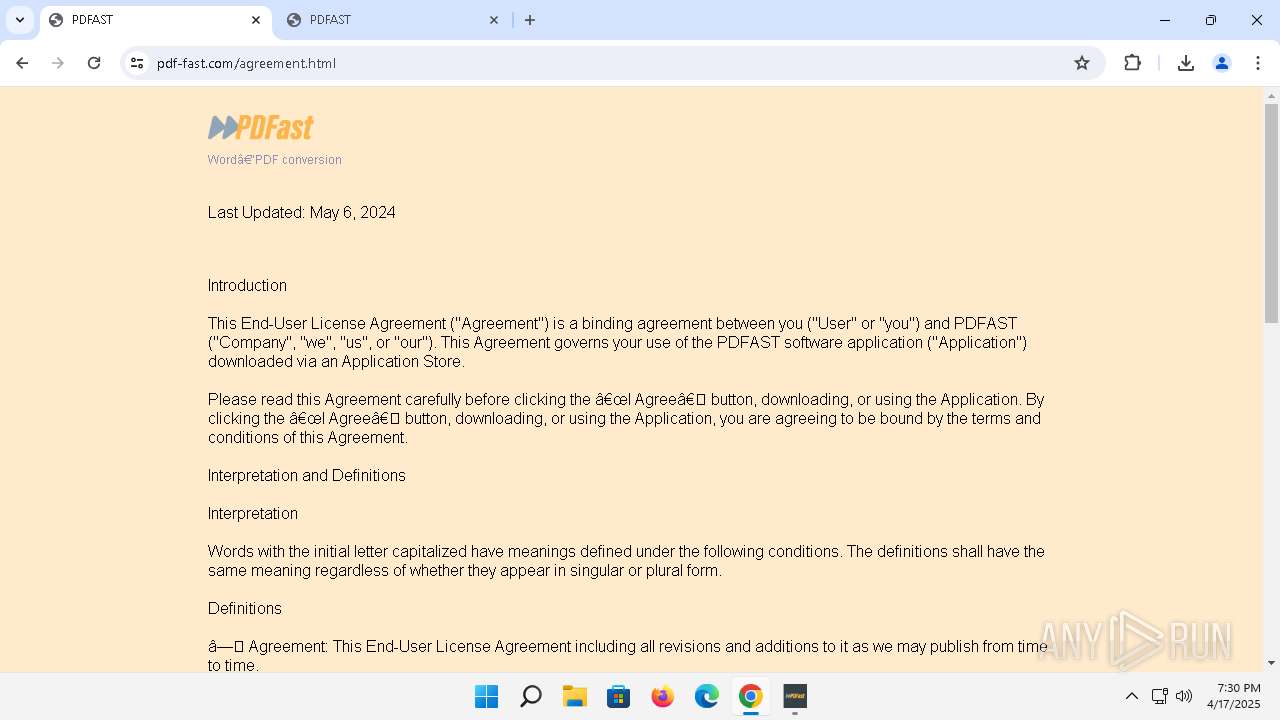This screenshot has height=720, width=1280.
Task: Open a new browser tab
Action: tap(530, 20)
